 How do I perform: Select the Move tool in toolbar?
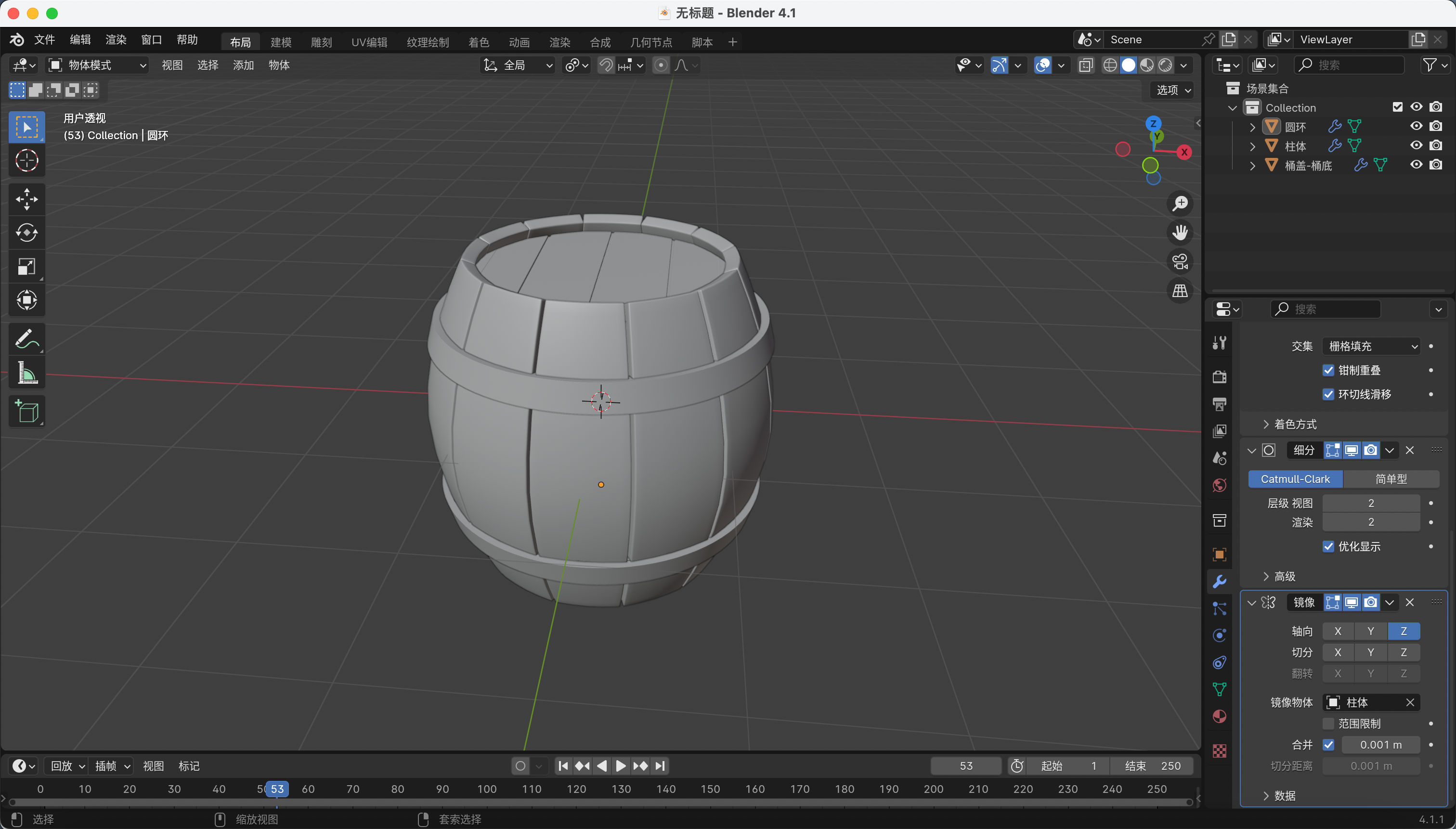click(x=27, y=199)
